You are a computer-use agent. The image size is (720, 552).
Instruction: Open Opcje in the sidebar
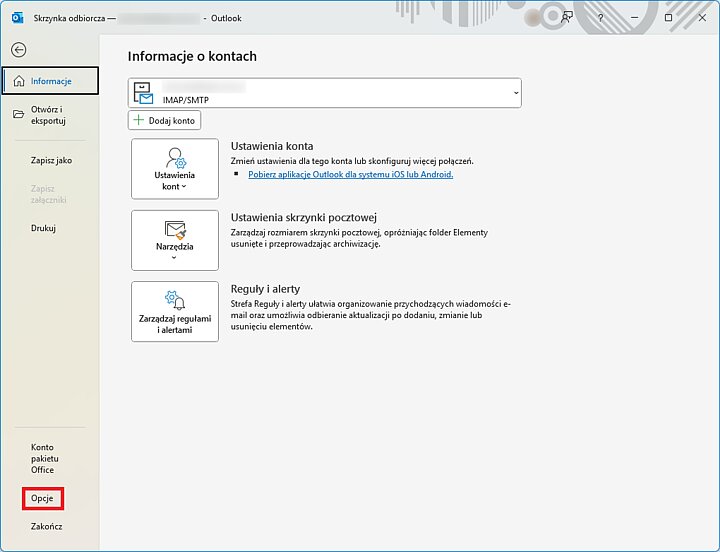coord(42,498)
